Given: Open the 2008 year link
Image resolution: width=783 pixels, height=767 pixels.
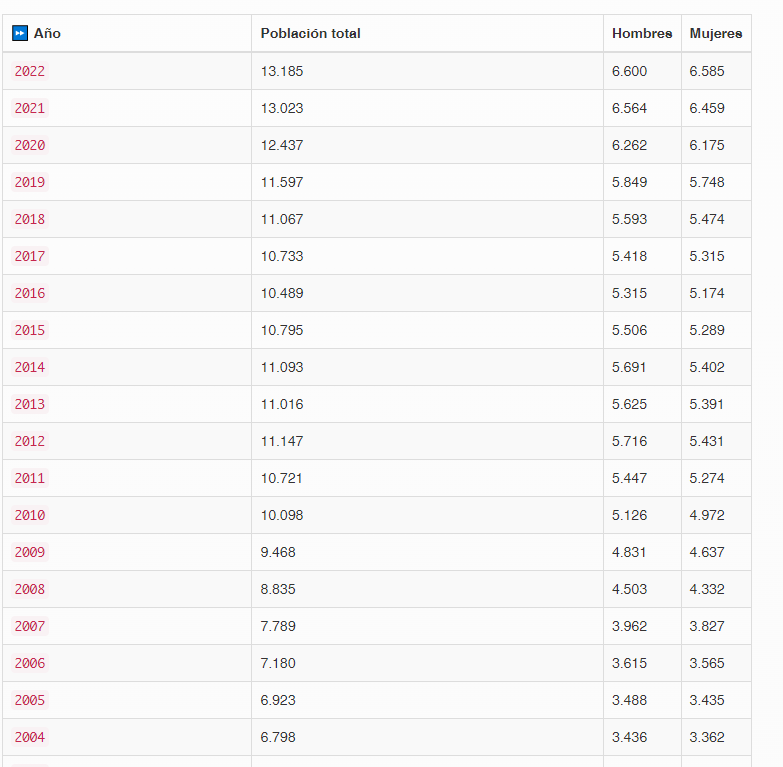Looking at the screenshot, I should [x=30, y=589].
